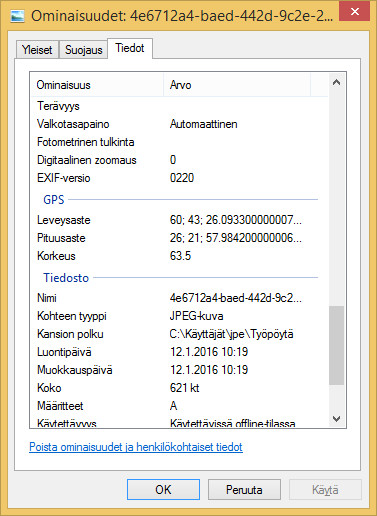377x516 pixels.
Task: Select the Leveysaste label
Action: 64,220
